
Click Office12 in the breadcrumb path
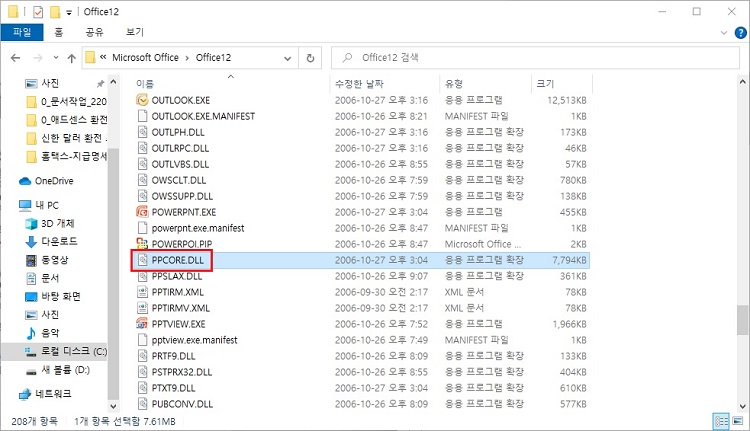click(x=213, y=57)
